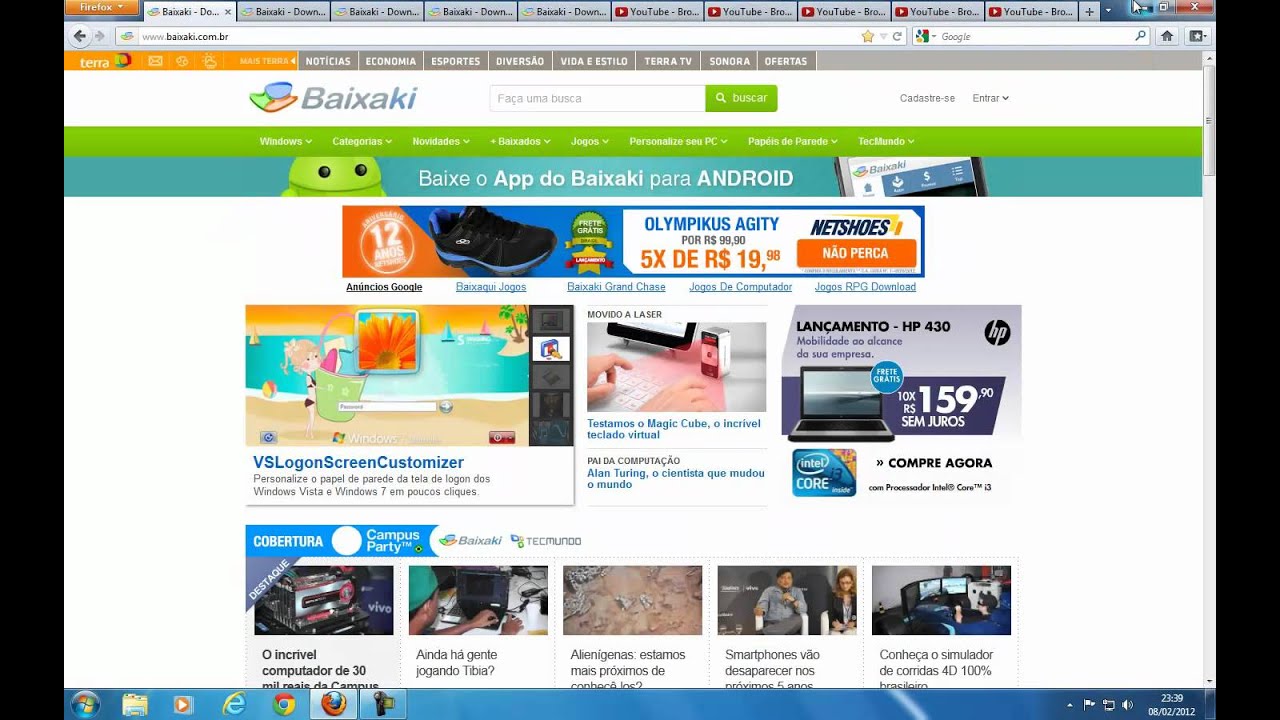Image resolution: width=1280 pixels, height=720 pixels.
Task: Show hidden system tray icons
Action: [x=1070, y=704]
